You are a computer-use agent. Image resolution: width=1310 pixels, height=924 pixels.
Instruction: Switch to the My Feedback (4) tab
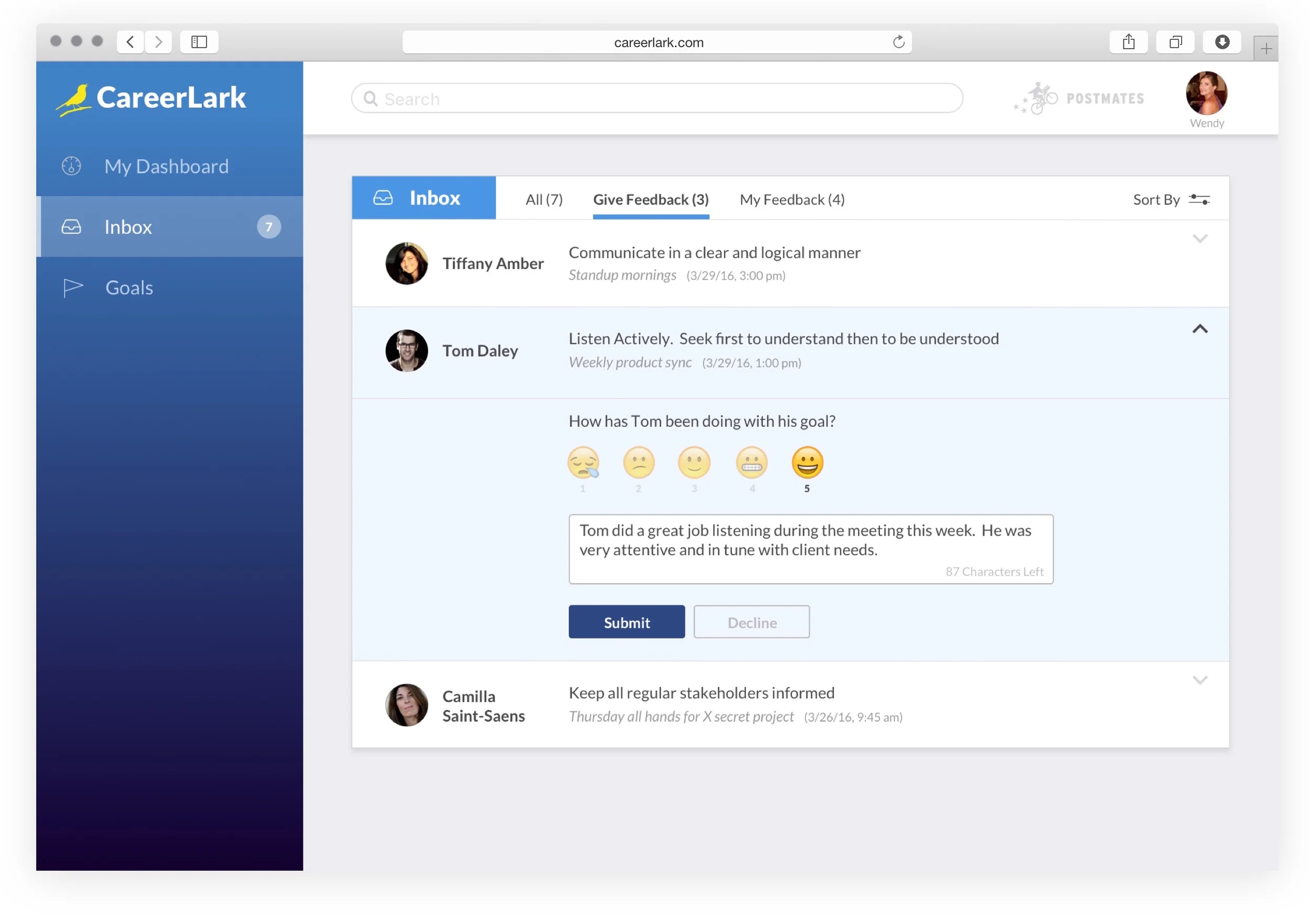pyautogui.click(x=792, y=200)
